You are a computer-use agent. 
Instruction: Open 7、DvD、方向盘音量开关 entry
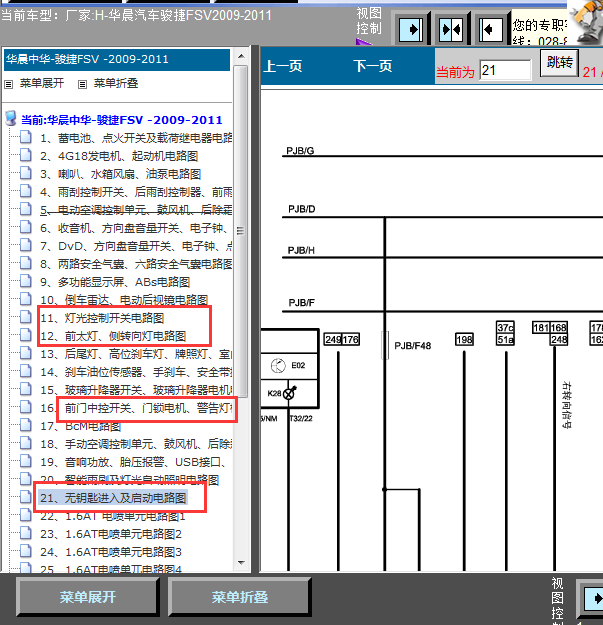(136, 246)
